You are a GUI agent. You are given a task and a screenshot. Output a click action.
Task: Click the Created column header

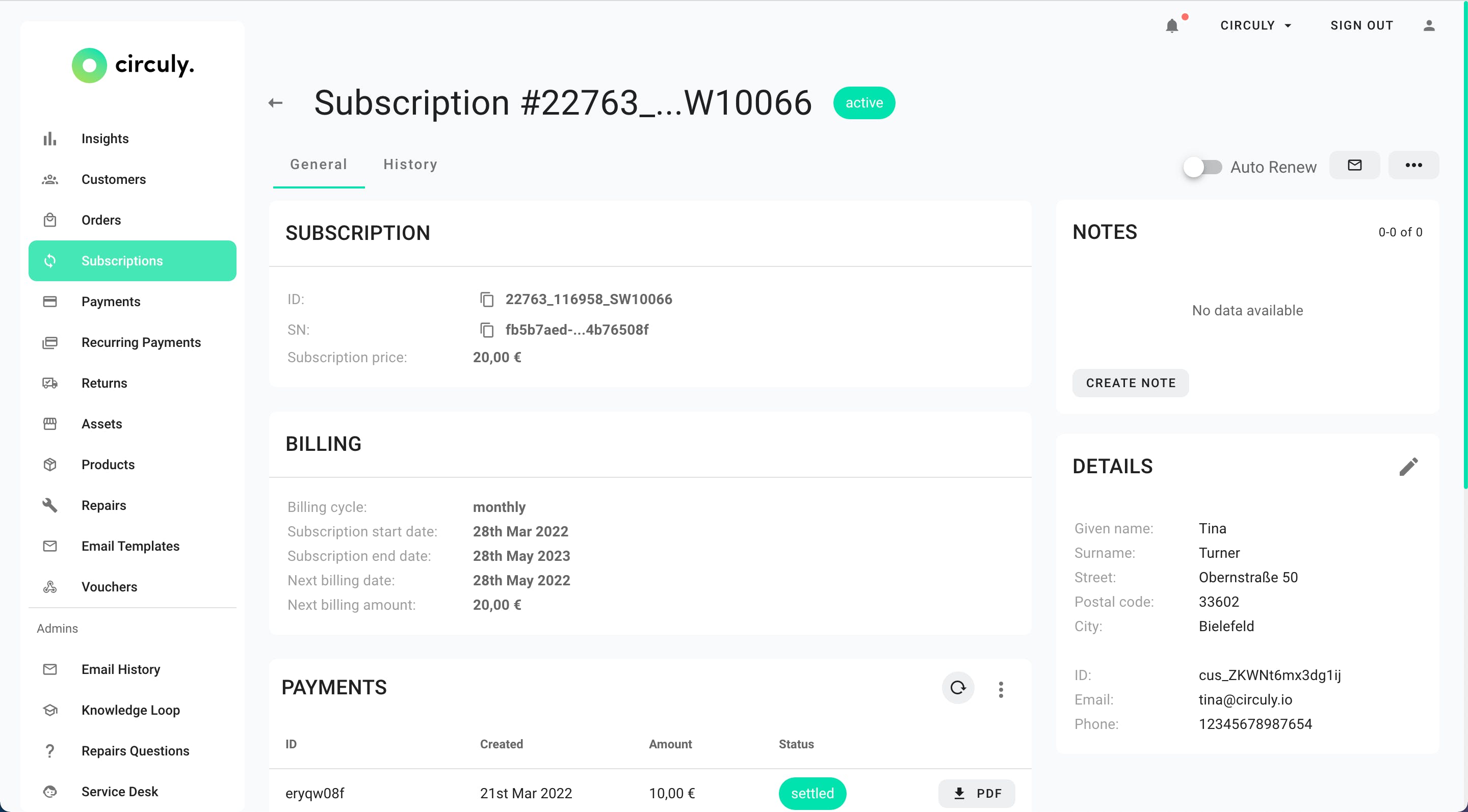point(501,744)
